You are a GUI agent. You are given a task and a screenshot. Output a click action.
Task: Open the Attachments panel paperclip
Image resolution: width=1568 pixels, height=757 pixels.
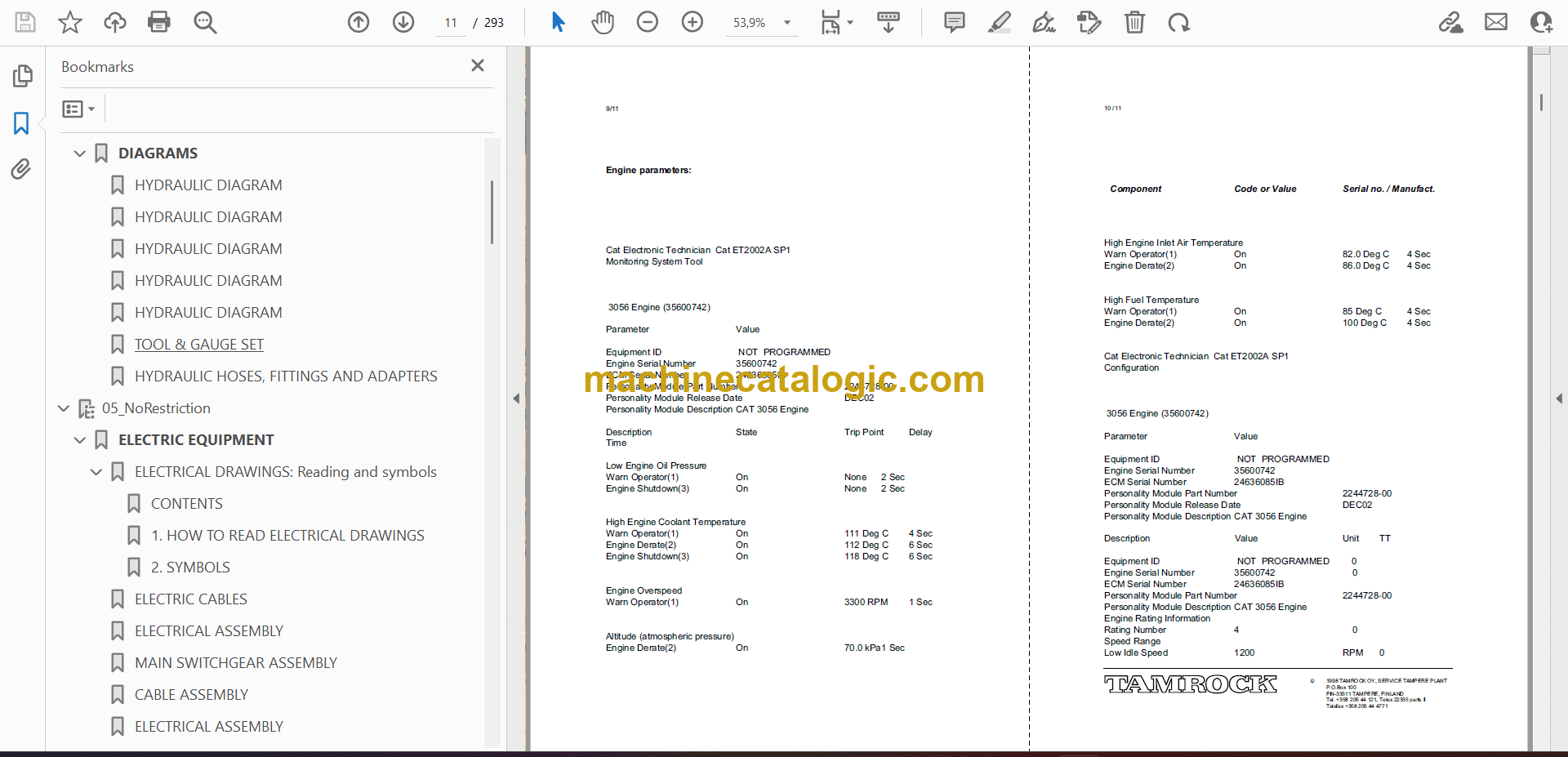click(x=21, y=169)
